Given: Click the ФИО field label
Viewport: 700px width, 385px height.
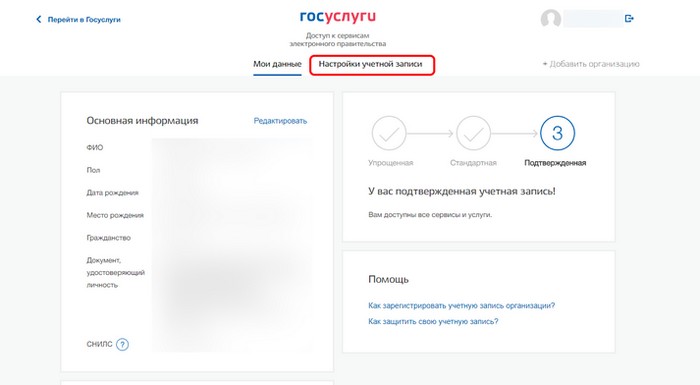Looking at the screenshot, I should click(x=95, y=147).
